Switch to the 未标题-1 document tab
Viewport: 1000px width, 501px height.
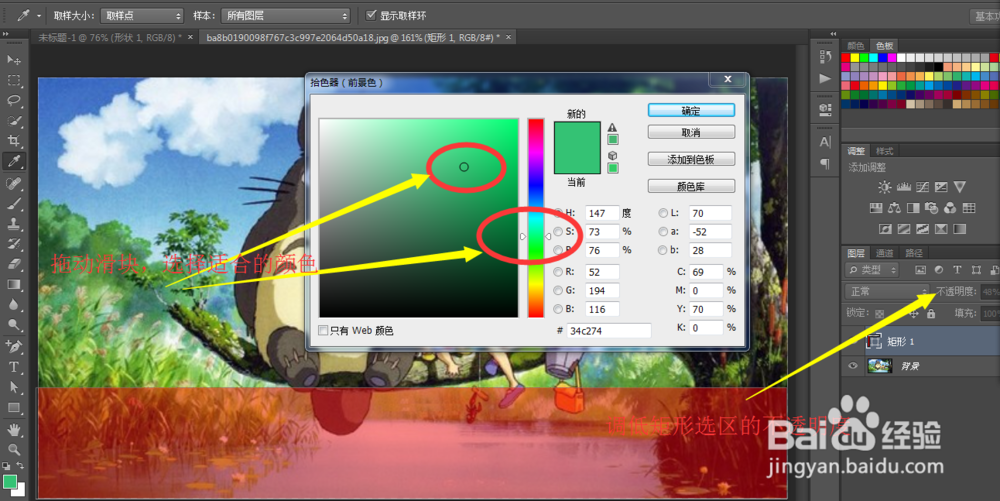[x=110, y=38]
